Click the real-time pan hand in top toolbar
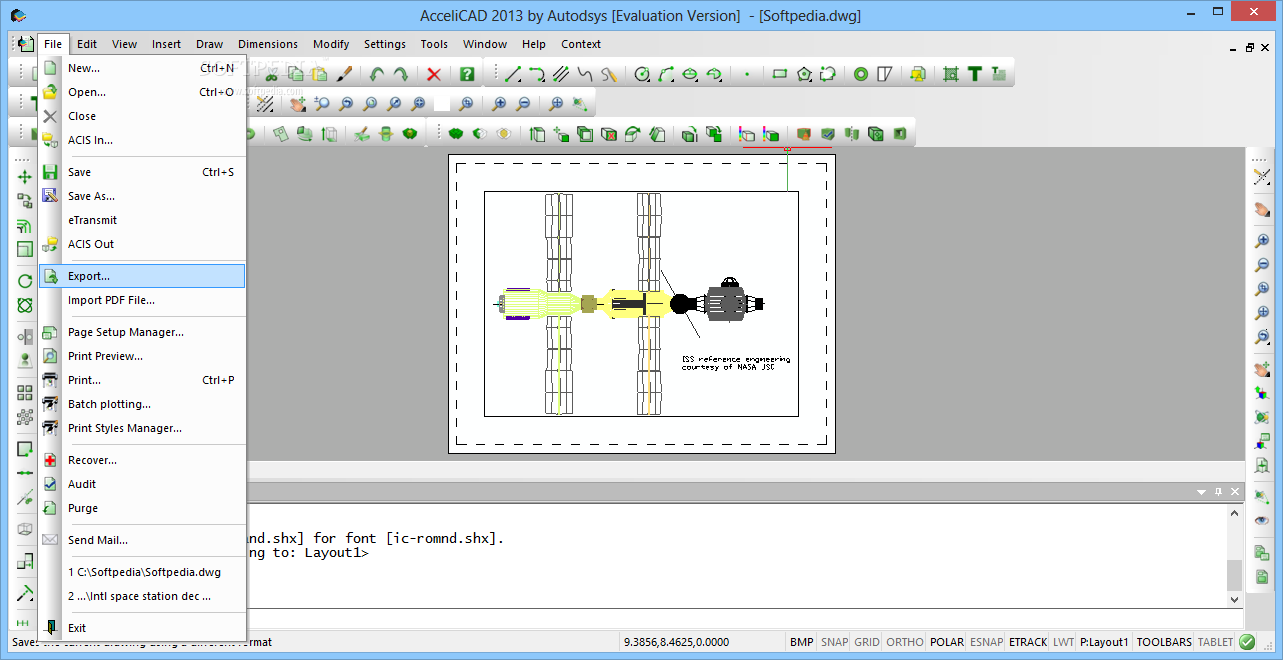 297,103
